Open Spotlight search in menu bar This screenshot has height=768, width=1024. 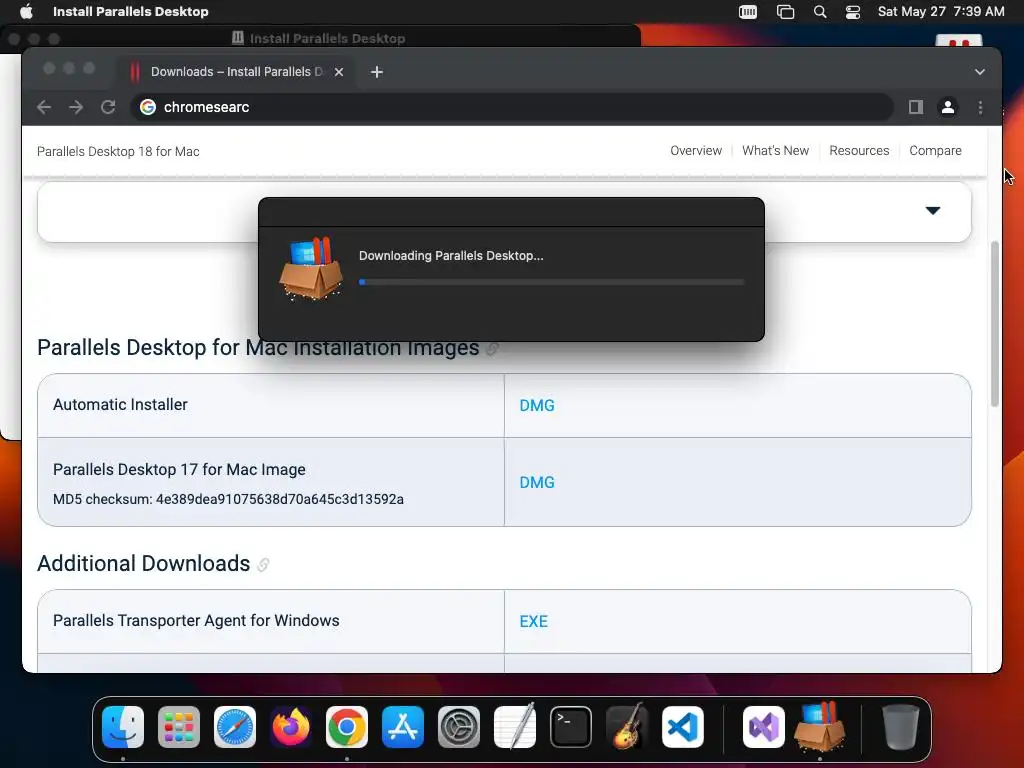point(820,12)
